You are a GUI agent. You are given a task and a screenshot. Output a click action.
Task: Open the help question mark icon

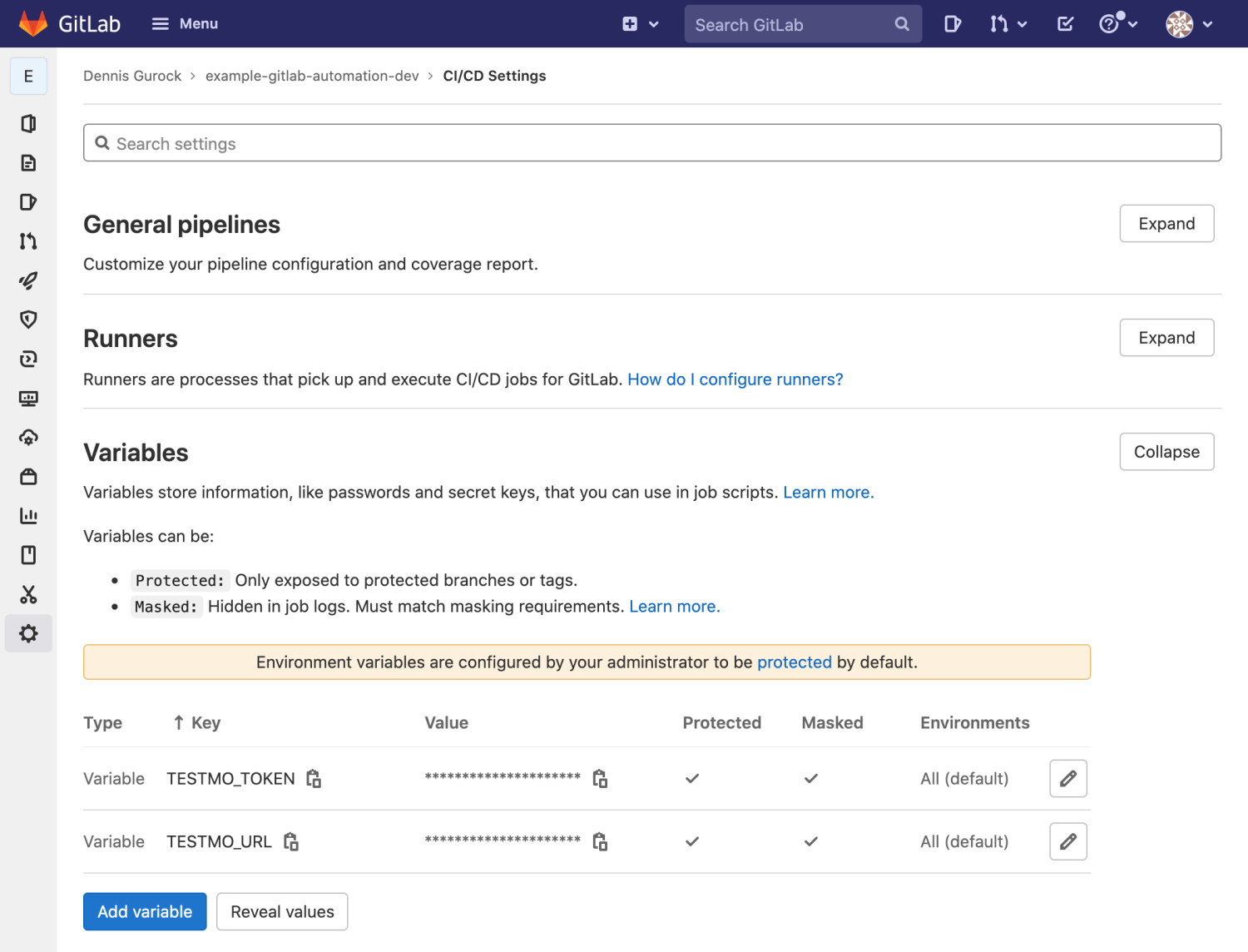tap(1109, 24)
